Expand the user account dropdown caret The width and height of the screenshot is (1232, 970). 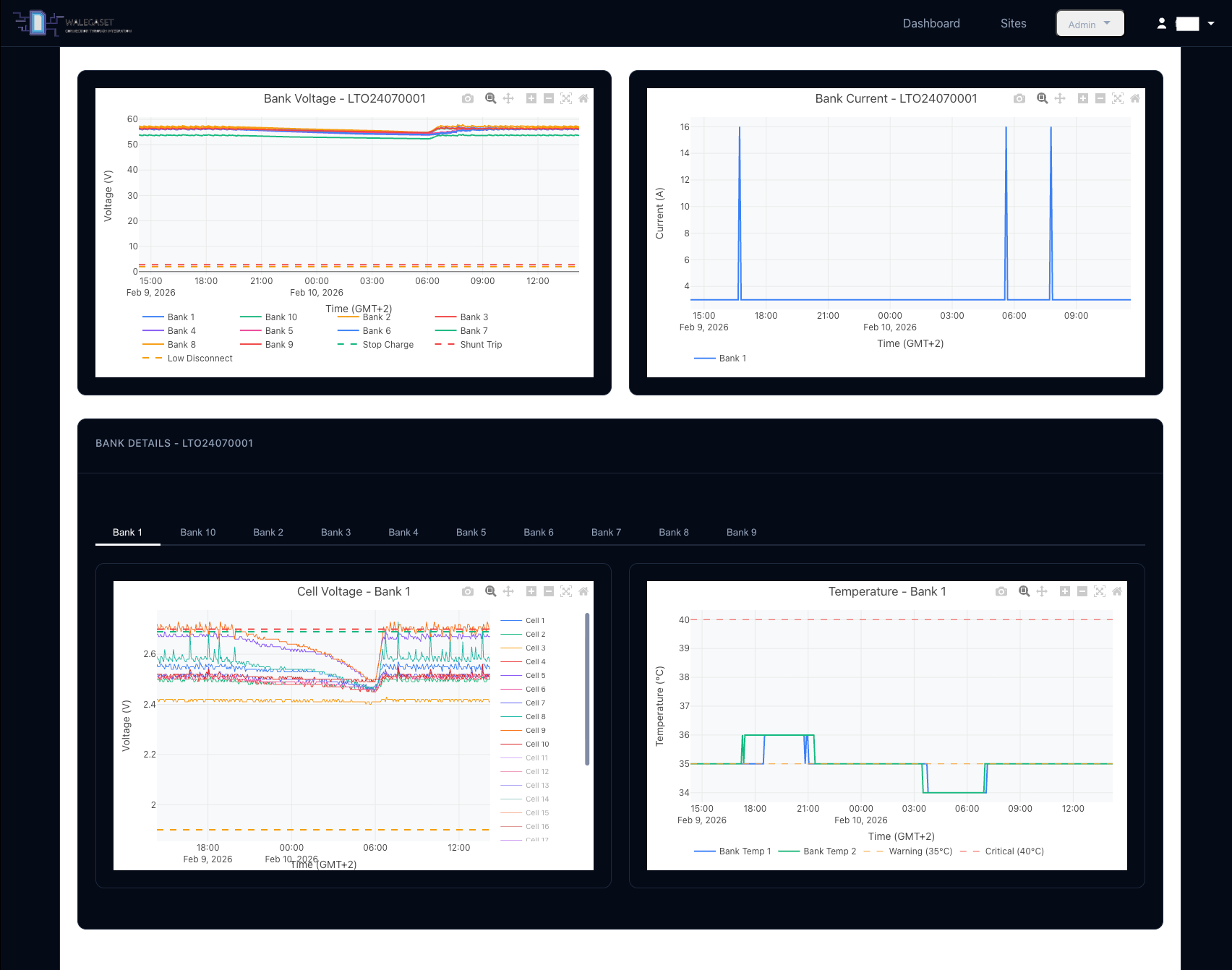coord(1211,23)
